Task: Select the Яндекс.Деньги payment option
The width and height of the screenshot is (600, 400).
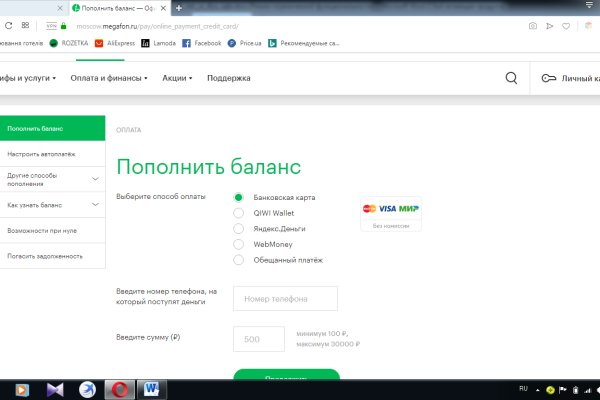Action: (x=238, y=228)
